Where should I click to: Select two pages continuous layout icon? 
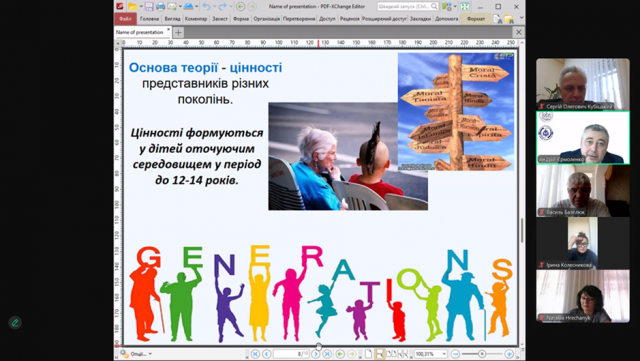tap(402, 354)
